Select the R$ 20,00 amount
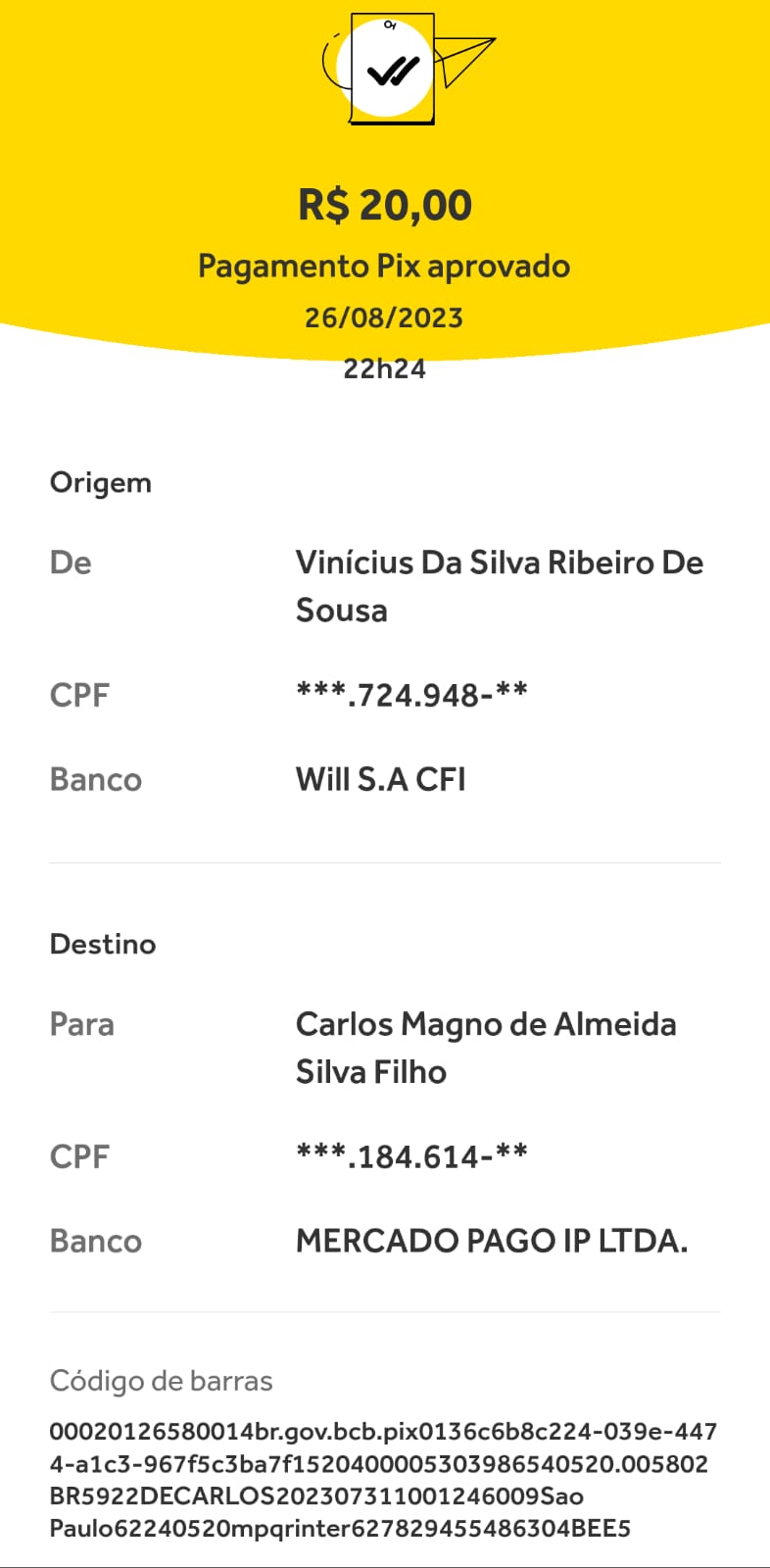770x1568 pixels. pyautogui.click(x=385, y=205)
